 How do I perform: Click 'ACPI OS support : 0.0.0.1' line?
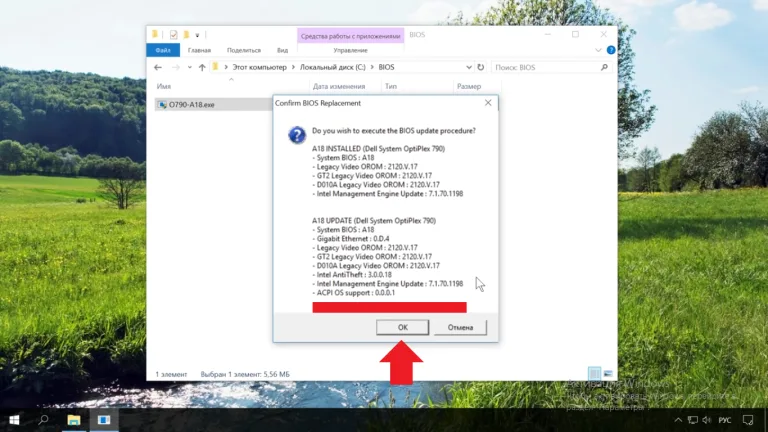tap(353, 293)
